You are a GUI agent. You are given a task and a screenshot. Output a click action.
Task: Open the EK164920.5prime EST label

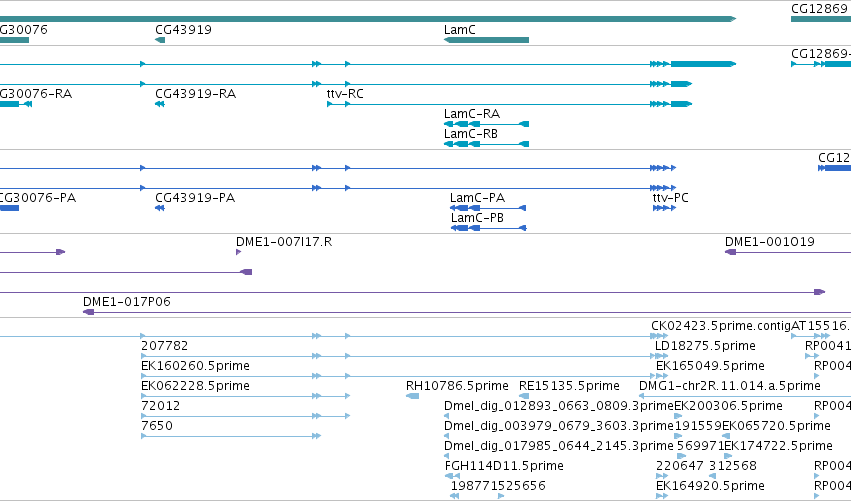(710, 486)
